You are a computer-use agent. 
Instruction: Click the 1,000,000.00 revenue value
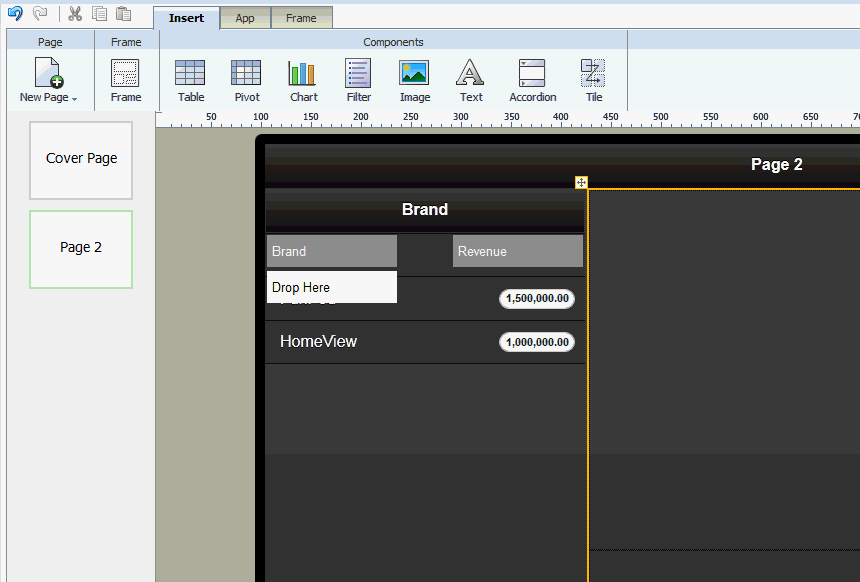pos(537,342)
